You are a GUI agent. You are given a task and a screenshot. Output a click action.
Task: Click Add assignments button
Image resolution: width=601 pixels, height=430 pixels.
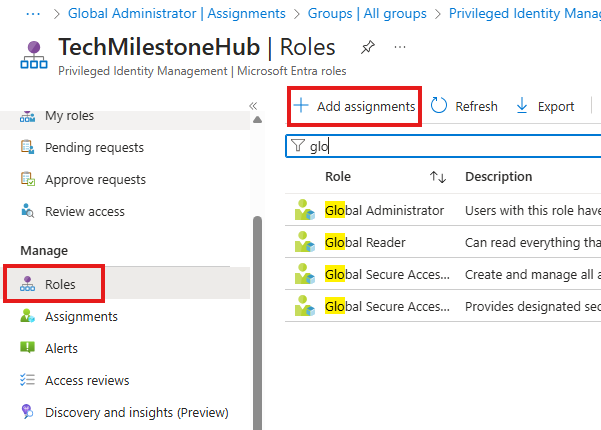coord(354,106)
